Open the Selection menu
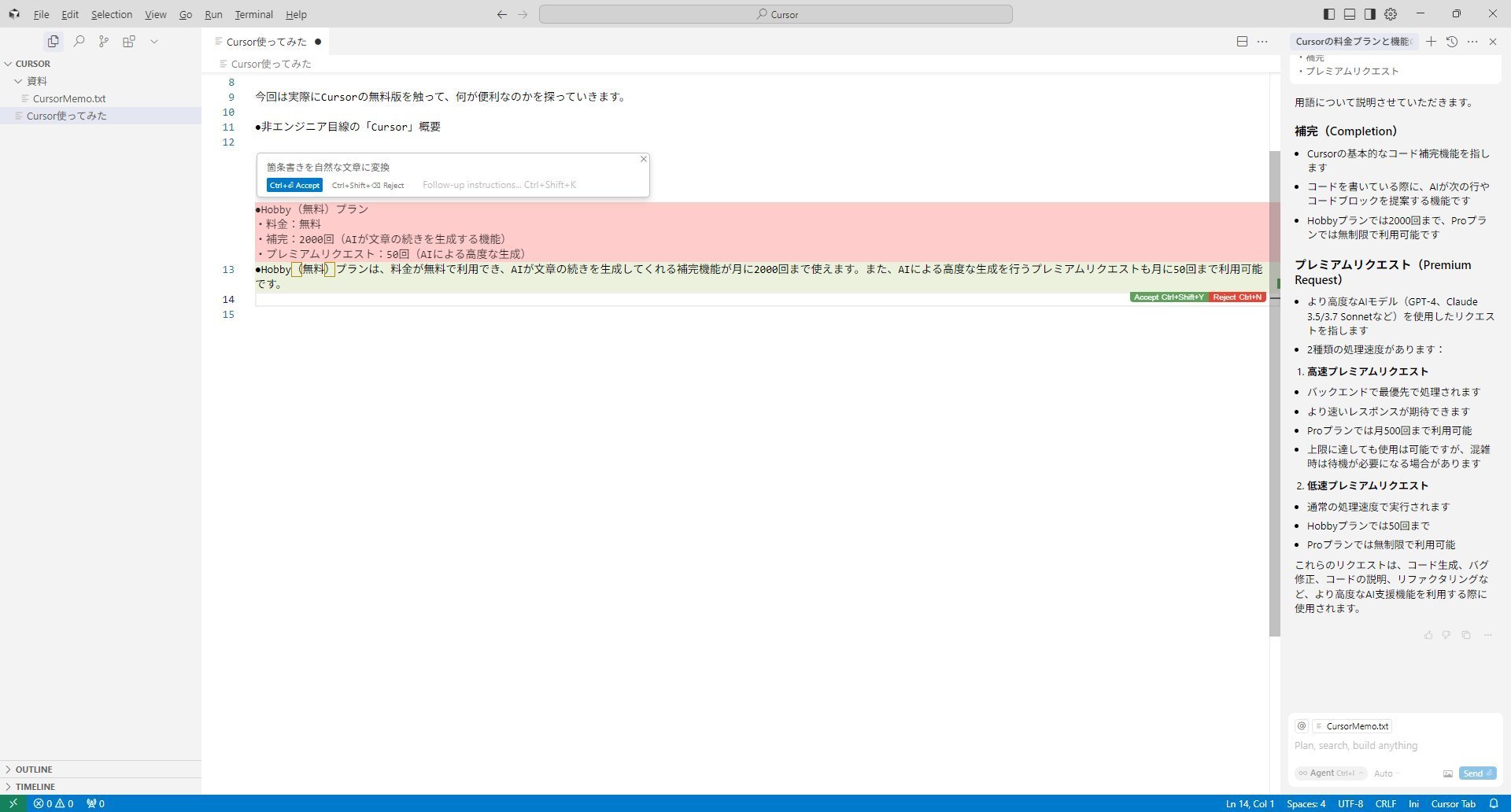The image size is (1511, 812). [112, 14]
